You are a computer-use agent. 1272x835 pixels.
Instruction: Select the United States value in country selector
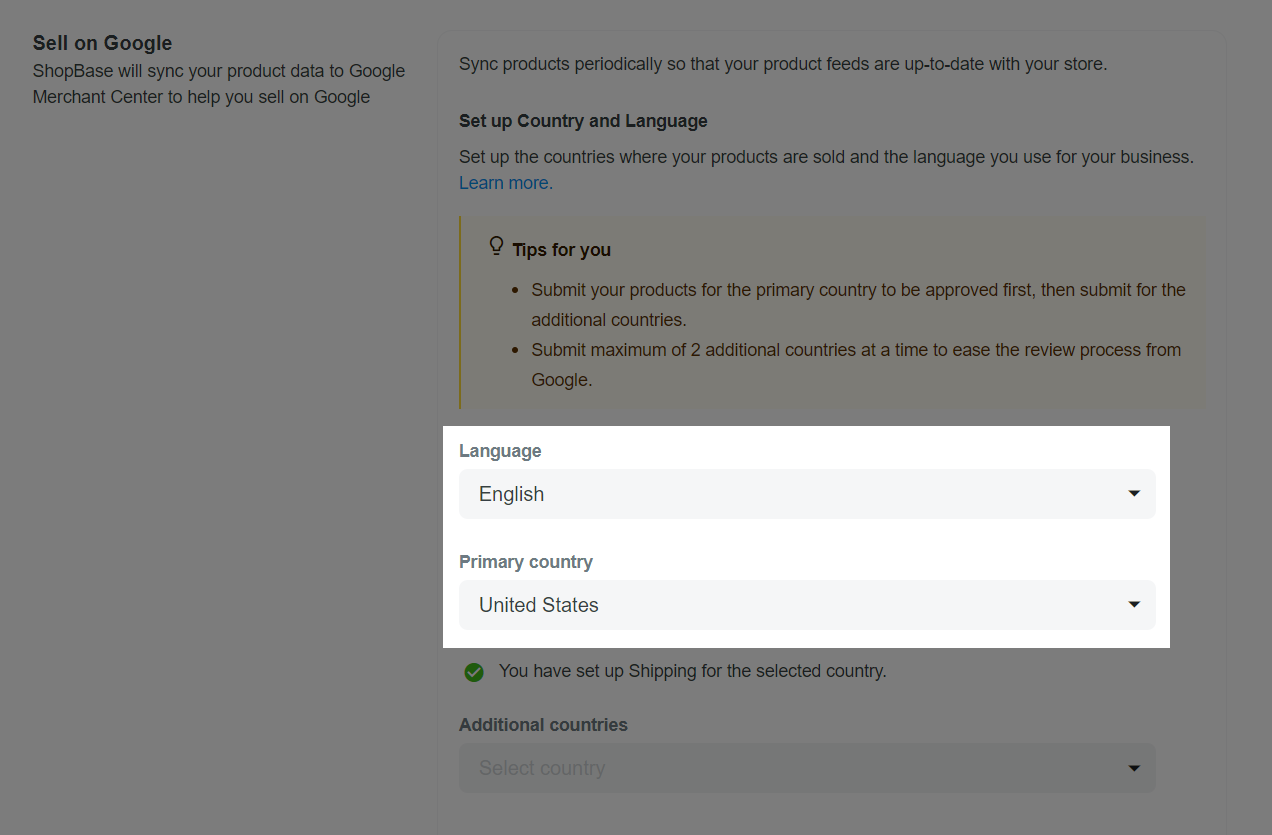point(539,605)
